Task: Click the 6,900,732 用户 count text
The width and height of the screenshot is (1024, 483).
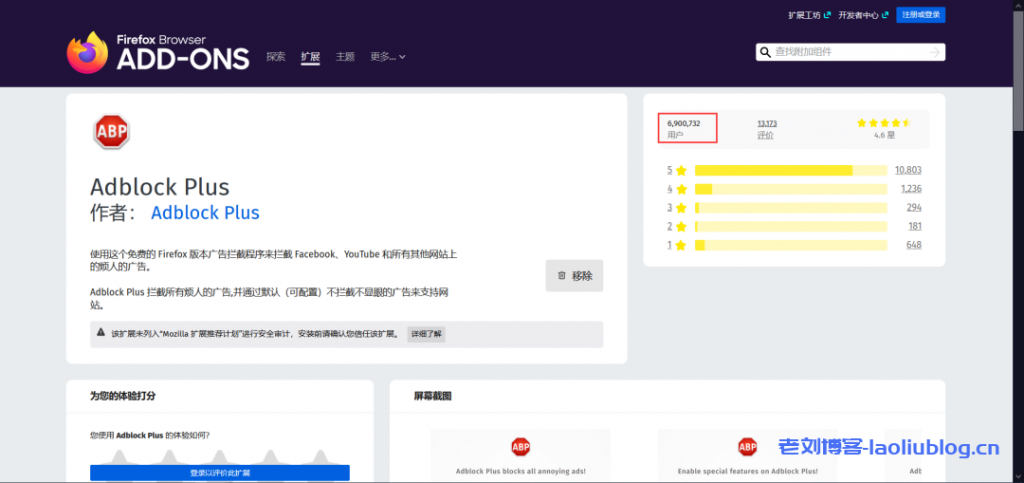Action: (x=684, y=129)
